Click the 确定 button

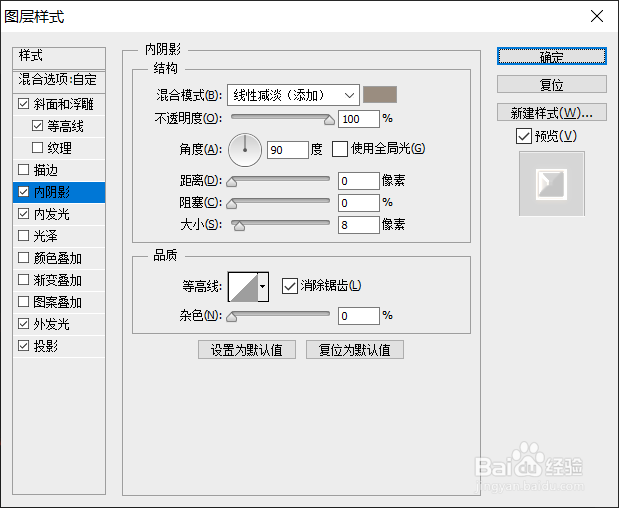[x=551, y=56]
